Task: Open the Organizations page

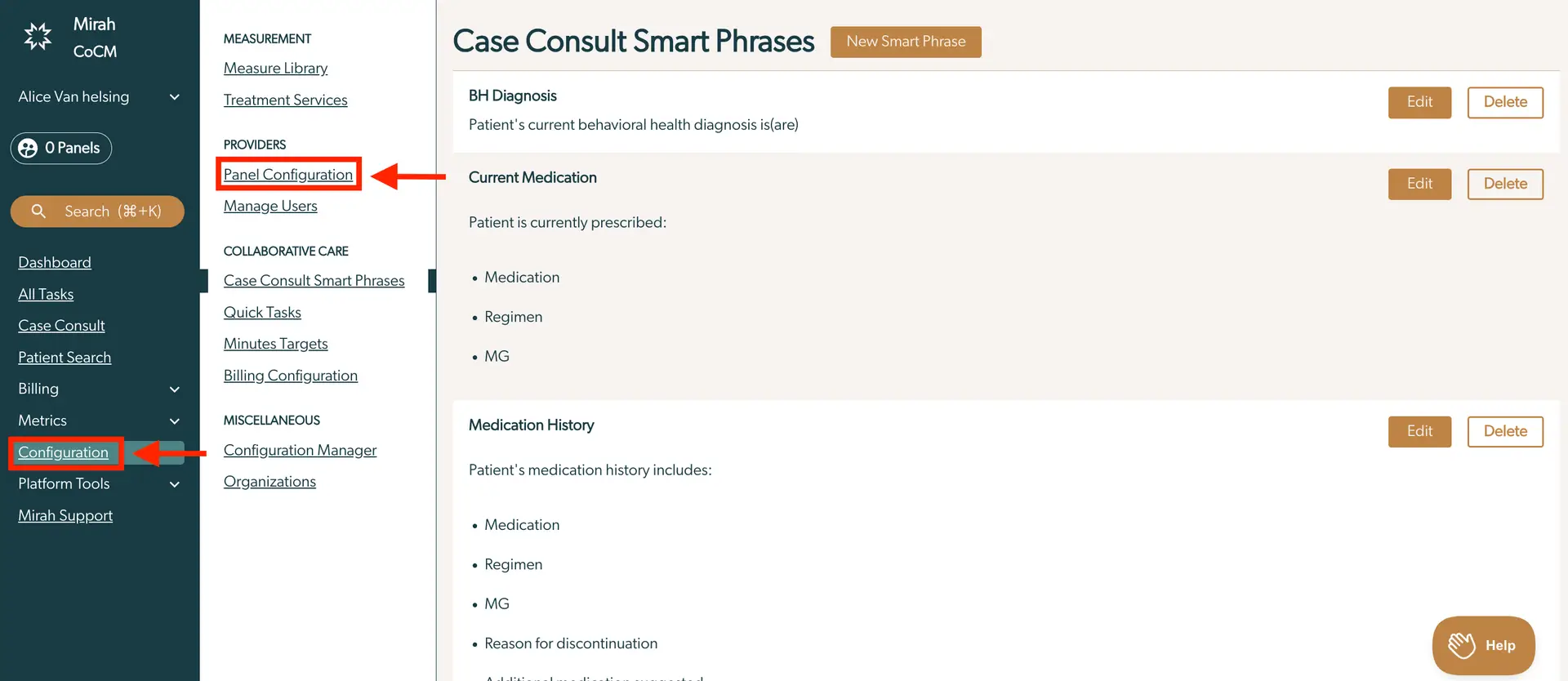Action: coord(269,481)
